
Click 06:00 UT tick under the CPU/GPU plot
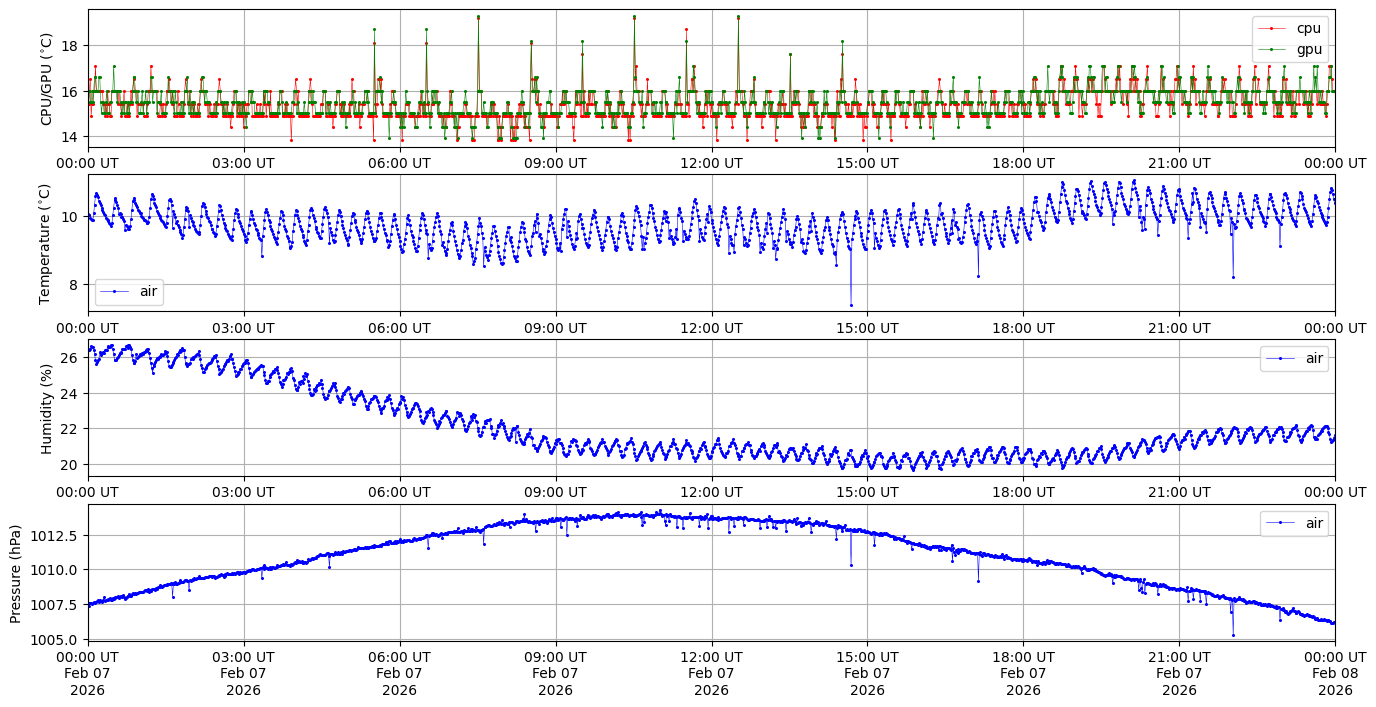pyautogui.click(x=399, y=163)
